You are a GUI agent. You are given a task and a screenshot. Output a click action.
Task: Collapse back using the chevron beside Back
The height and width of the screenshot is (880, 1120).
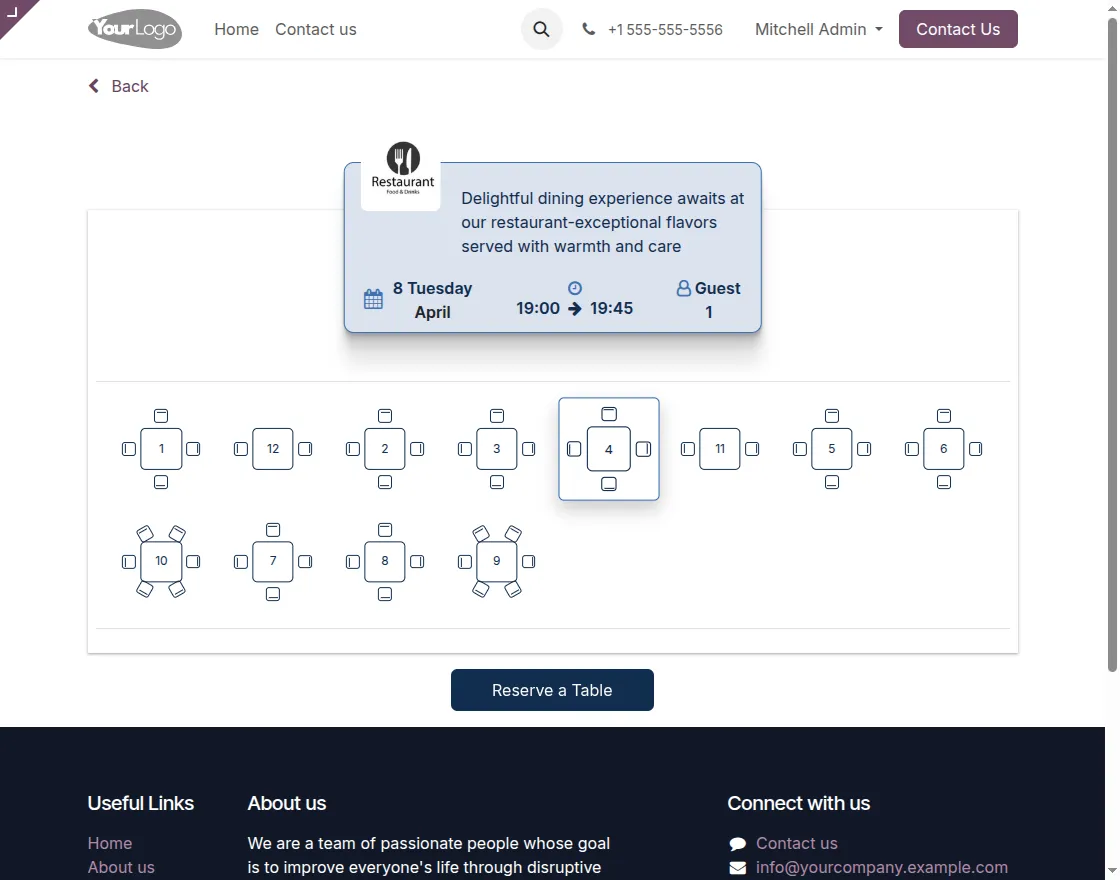93,86
